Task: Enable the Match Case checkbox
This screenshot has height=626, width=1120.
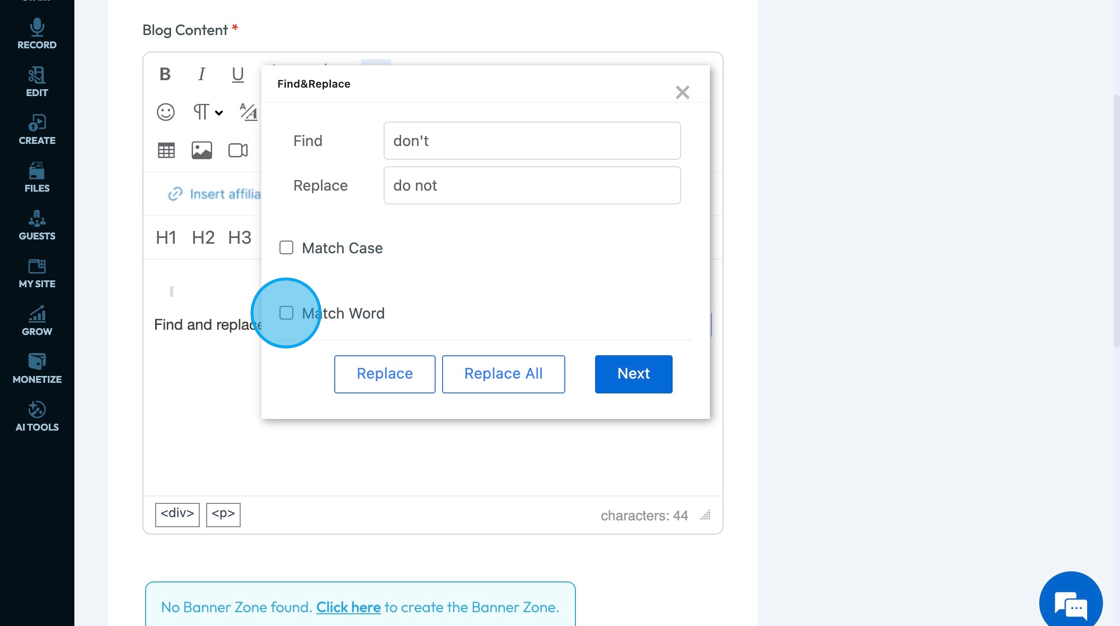Action: click(x=286, y=248)
